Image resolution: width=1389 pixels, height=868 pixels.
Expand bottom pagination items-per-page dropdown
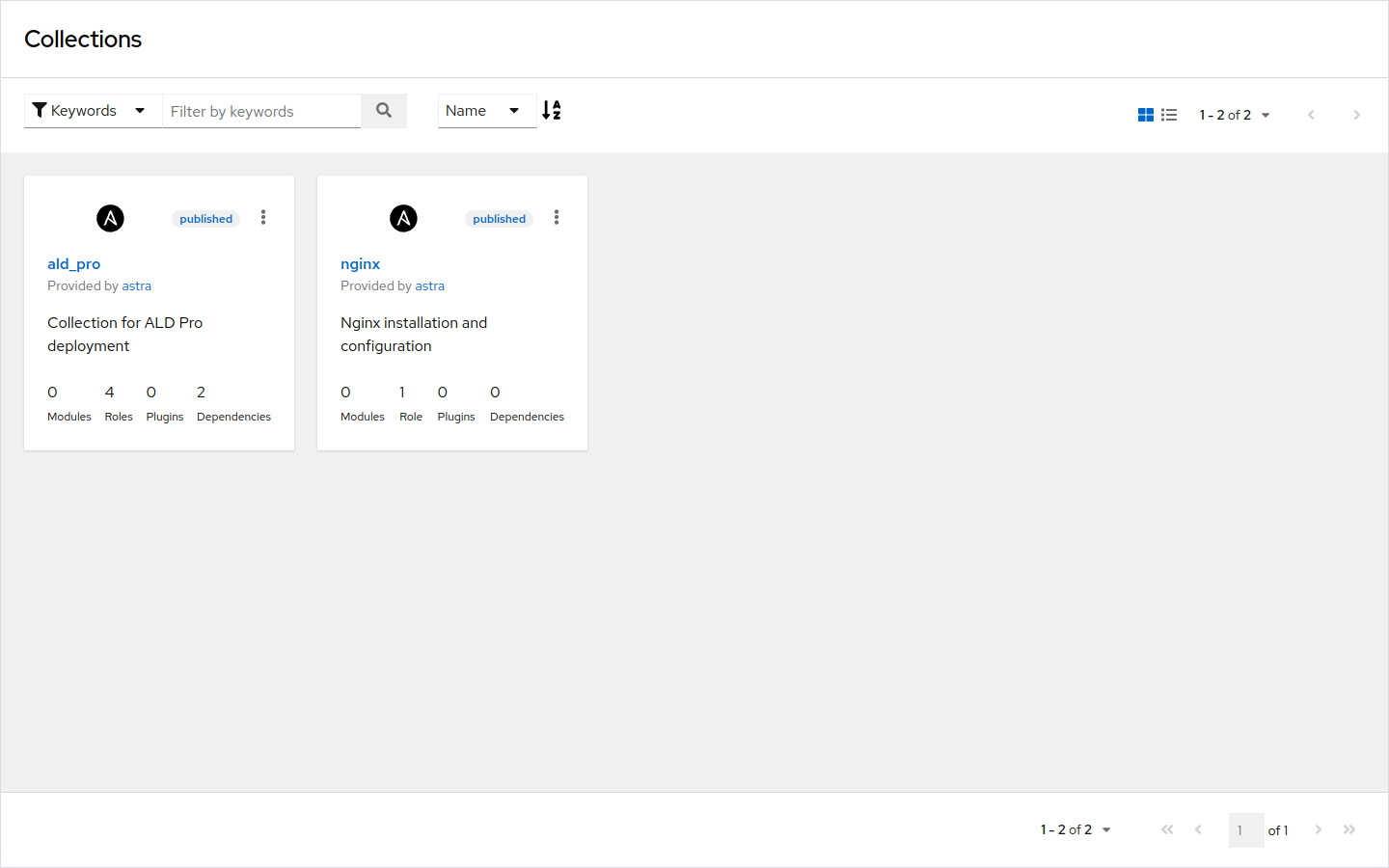click(x=1076, y=829)
